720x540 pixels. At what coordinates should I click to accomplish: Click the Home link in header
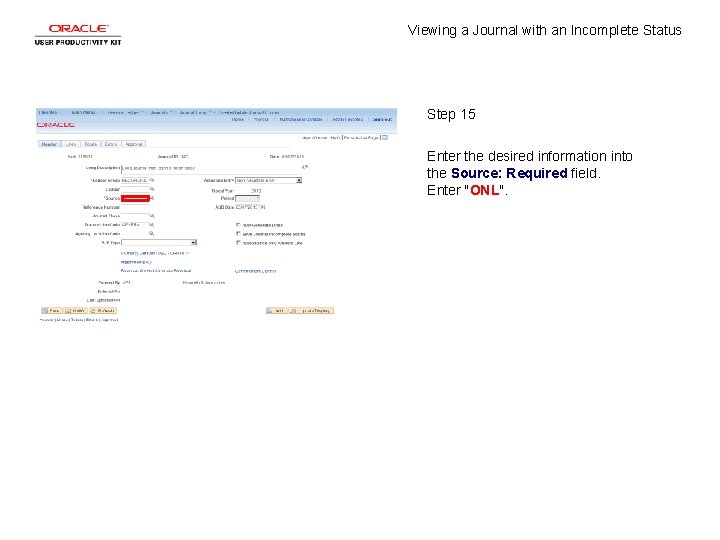[237, 119]
